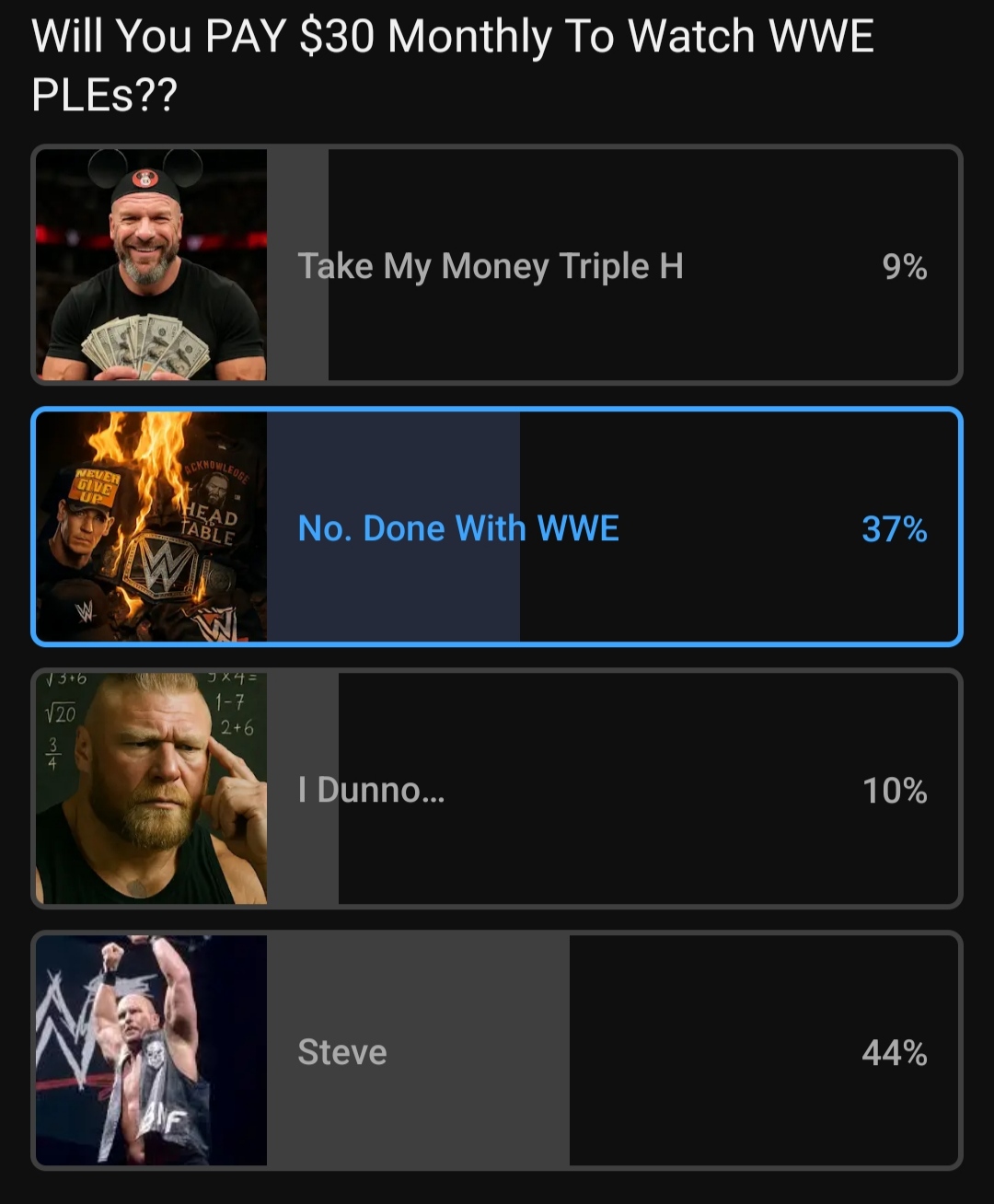Viewport: 994px width, 1204px height.
Task: Click the 'I Dunno...' label text
Action: 371,791
